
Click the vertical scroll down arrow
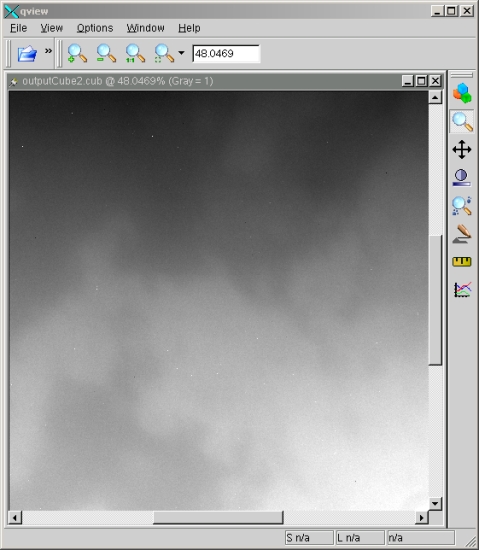435,504
